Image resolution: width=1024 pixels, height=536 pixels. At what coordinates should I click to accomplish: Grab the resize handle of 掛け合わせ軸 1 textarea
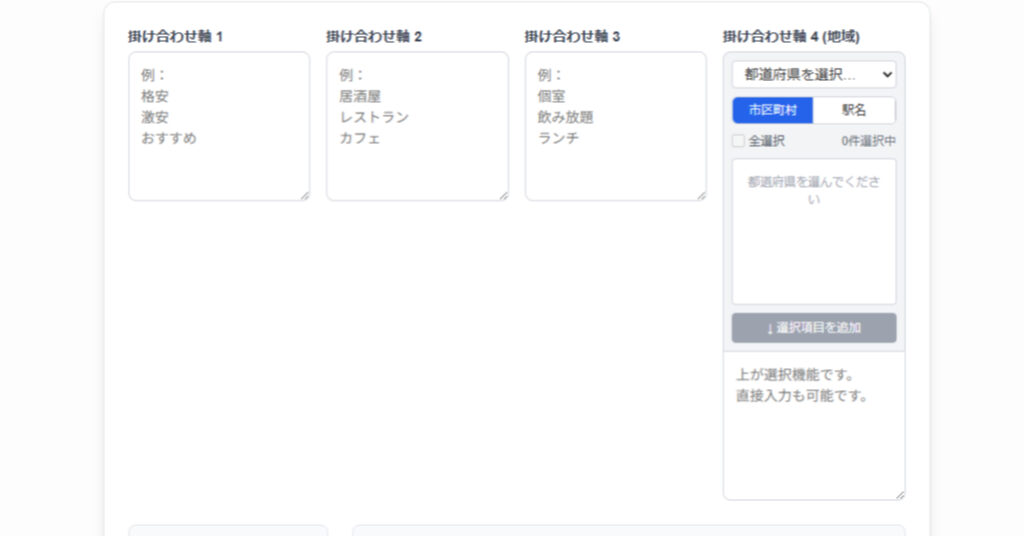(304, 195)
